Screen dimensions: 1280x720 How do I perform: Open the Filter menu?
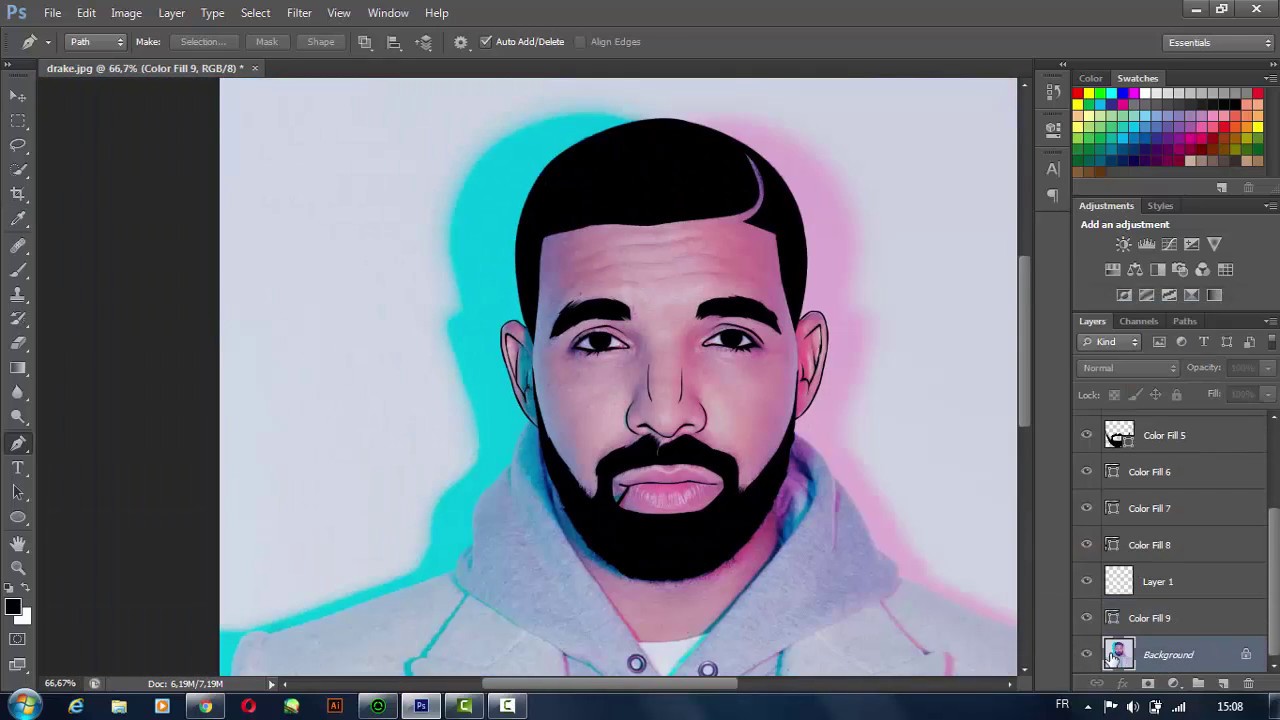point(299,12)
